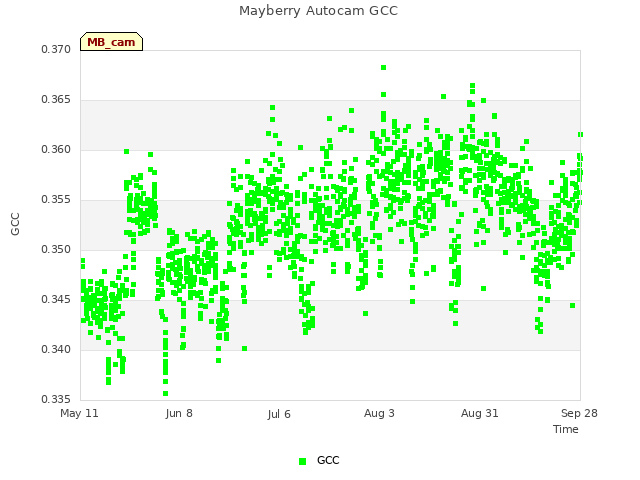Click the MB_cam label tag
The height and width of the screenshot is (480, 640).
(111, 42)
